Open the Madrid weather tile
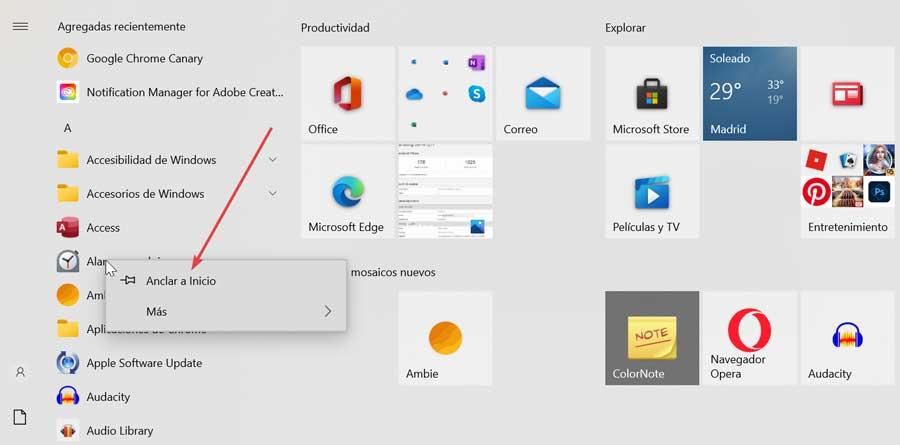900x445 pixels. tap(750, 94)
